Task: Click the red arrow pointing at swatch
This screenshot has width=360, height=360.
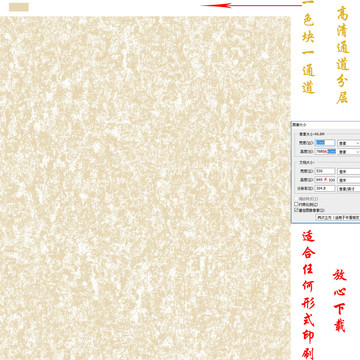Action: [251, 5]
